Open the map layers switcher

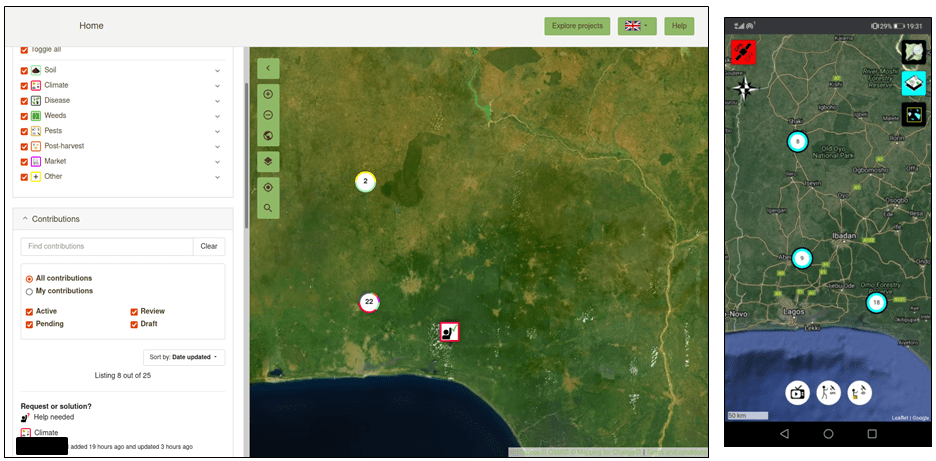268,161
